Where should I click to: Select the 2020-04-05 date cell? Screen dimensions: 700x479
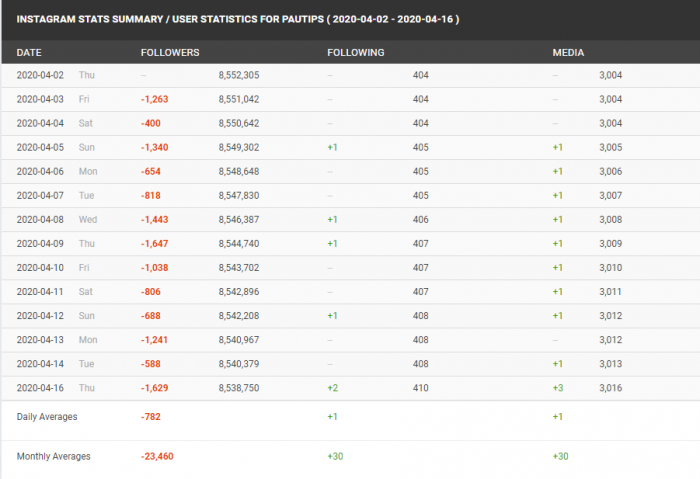click(x=39, y=147)
